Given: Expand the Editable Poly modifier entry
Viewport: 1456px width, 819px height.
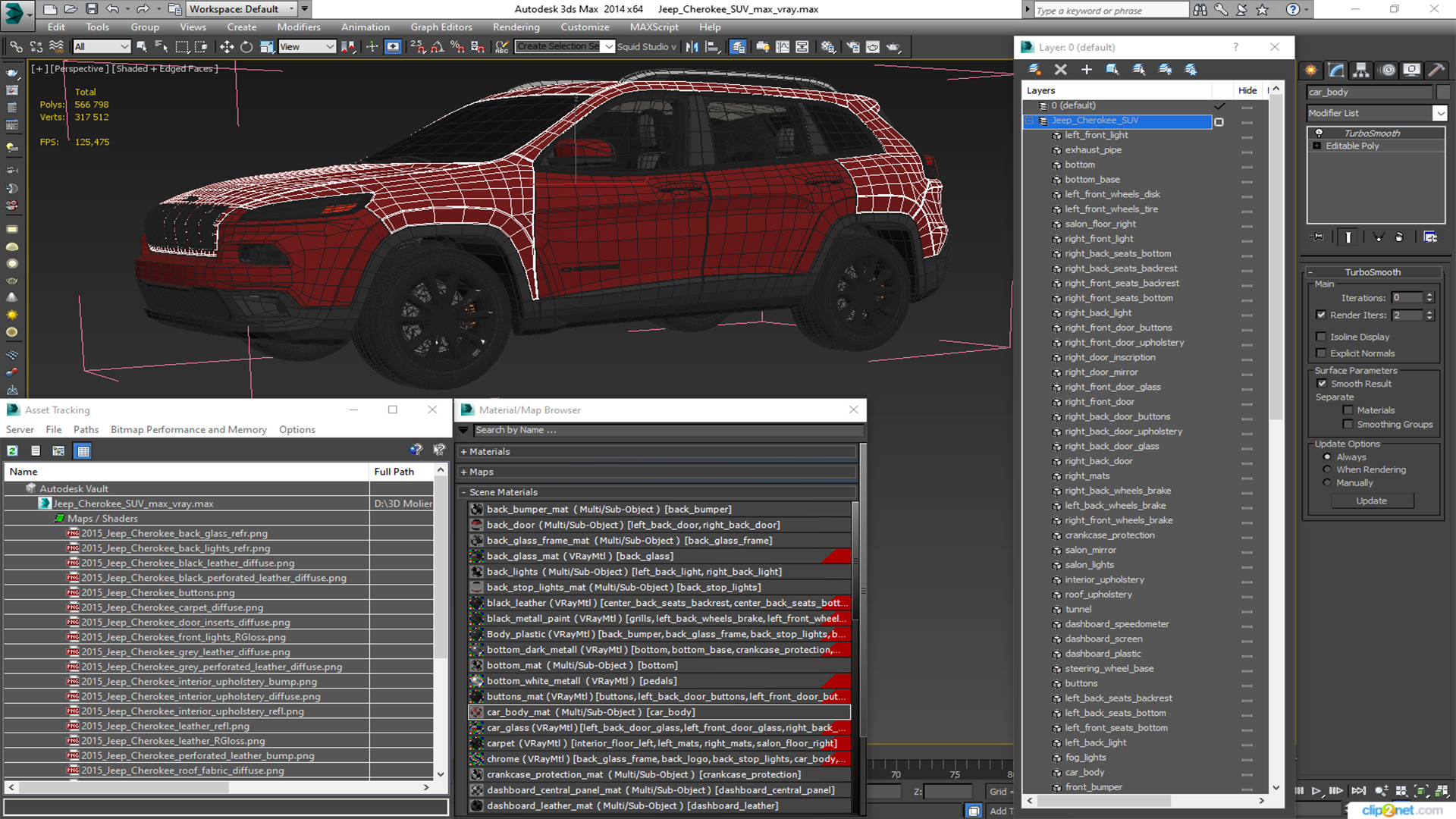Looking at the screenshot, I should (x=1317, y=146).
